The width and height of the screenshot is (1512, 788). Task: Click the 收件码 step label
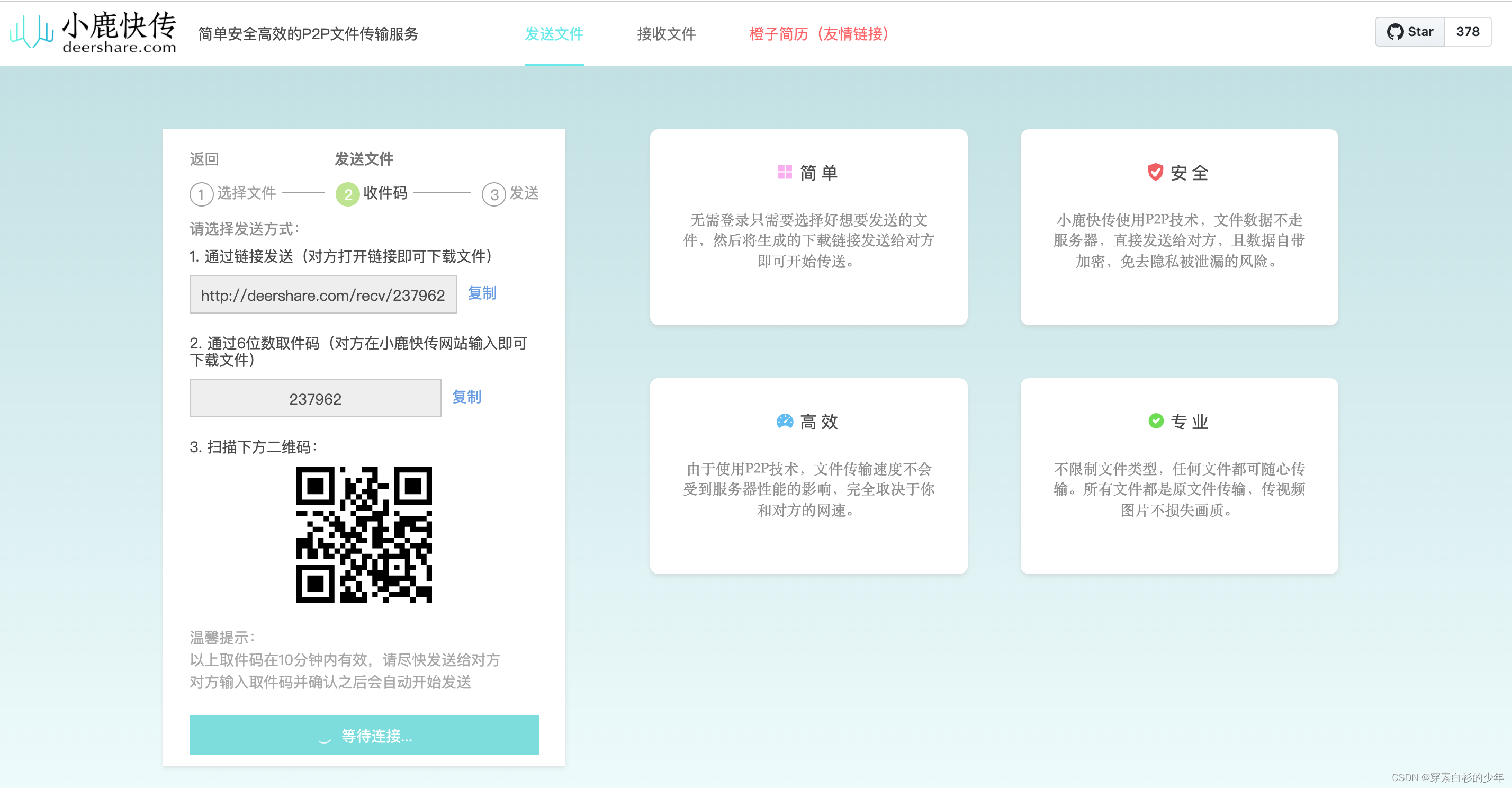(x=385, y=193)
